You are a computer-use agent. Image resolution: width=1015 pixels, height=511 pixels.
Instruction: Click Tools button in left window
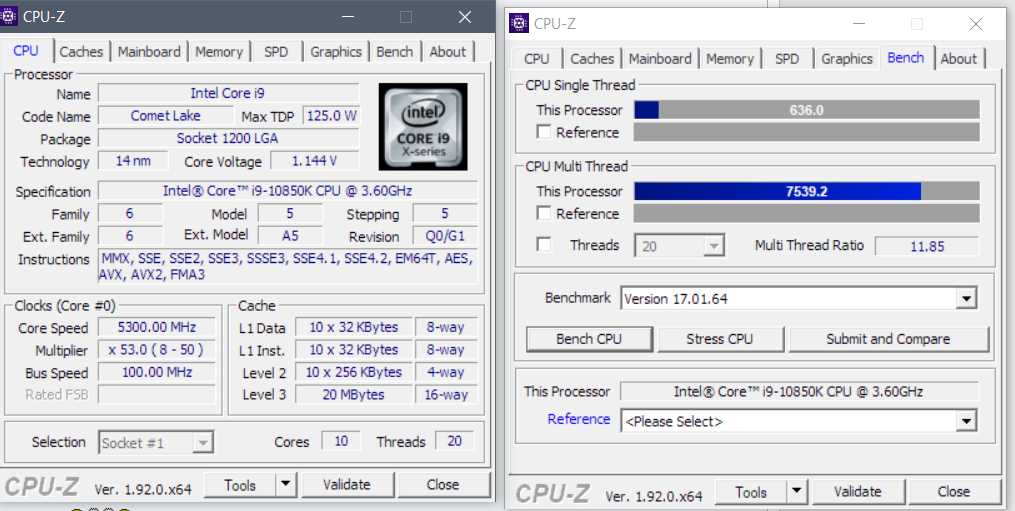click(240, 484)
